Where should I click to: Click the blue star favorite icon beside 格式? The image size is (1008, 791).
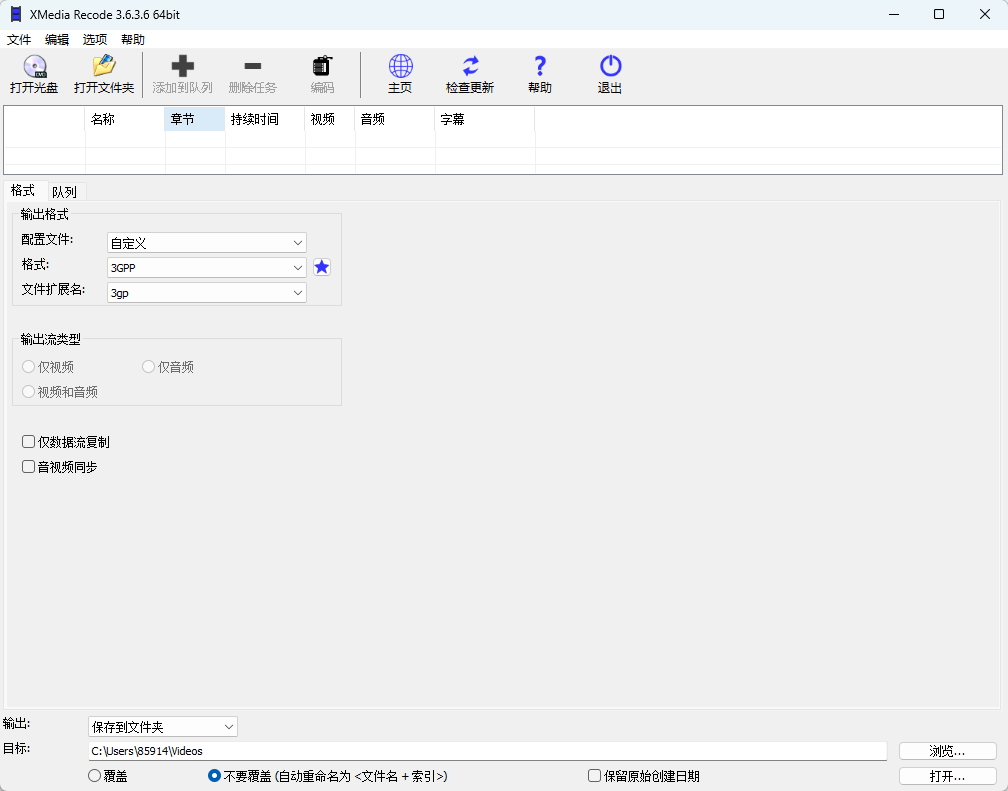pos(322,267)
